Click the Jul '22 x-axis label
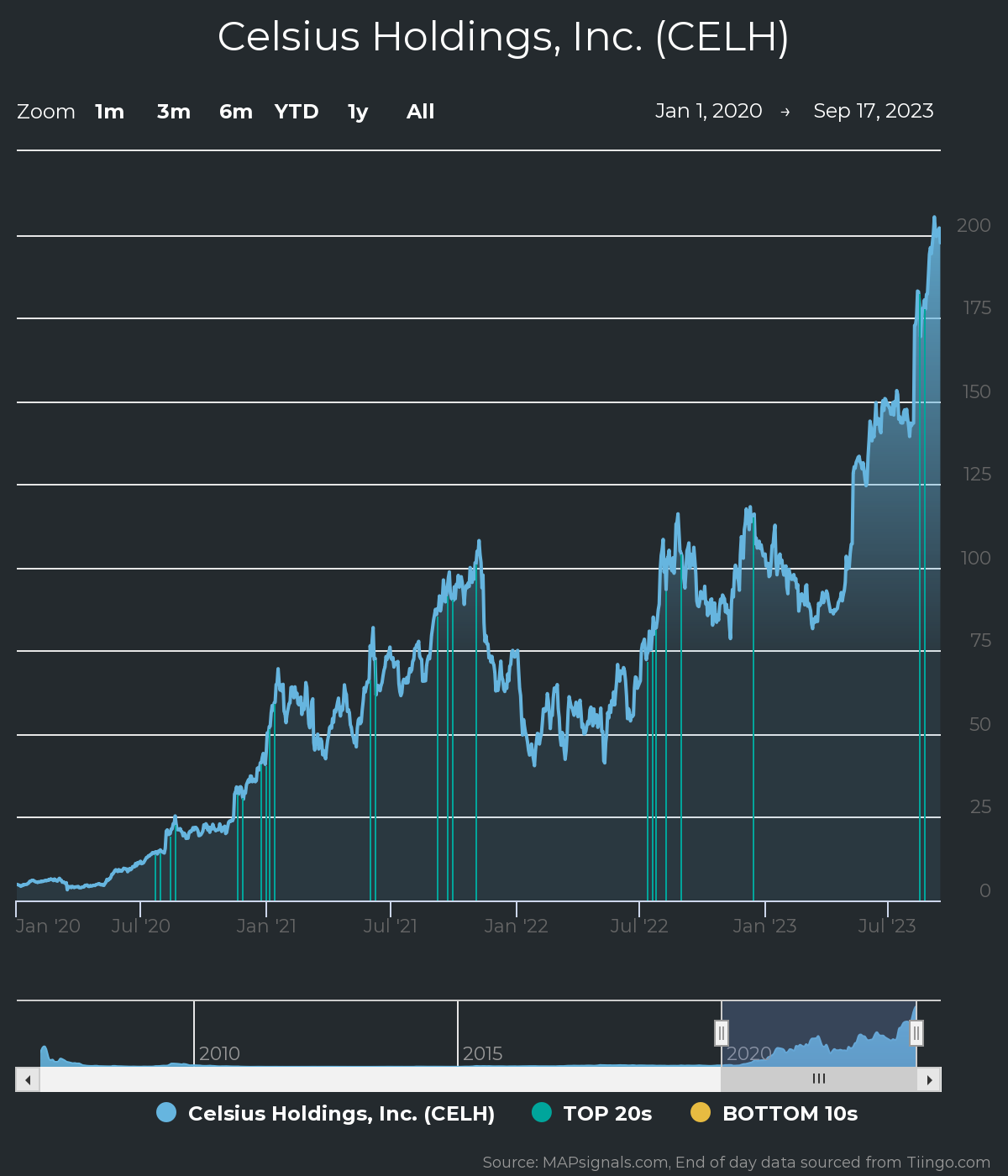Image resolution: width=1008 pixels, height=1176 pixels. (639, 926)
